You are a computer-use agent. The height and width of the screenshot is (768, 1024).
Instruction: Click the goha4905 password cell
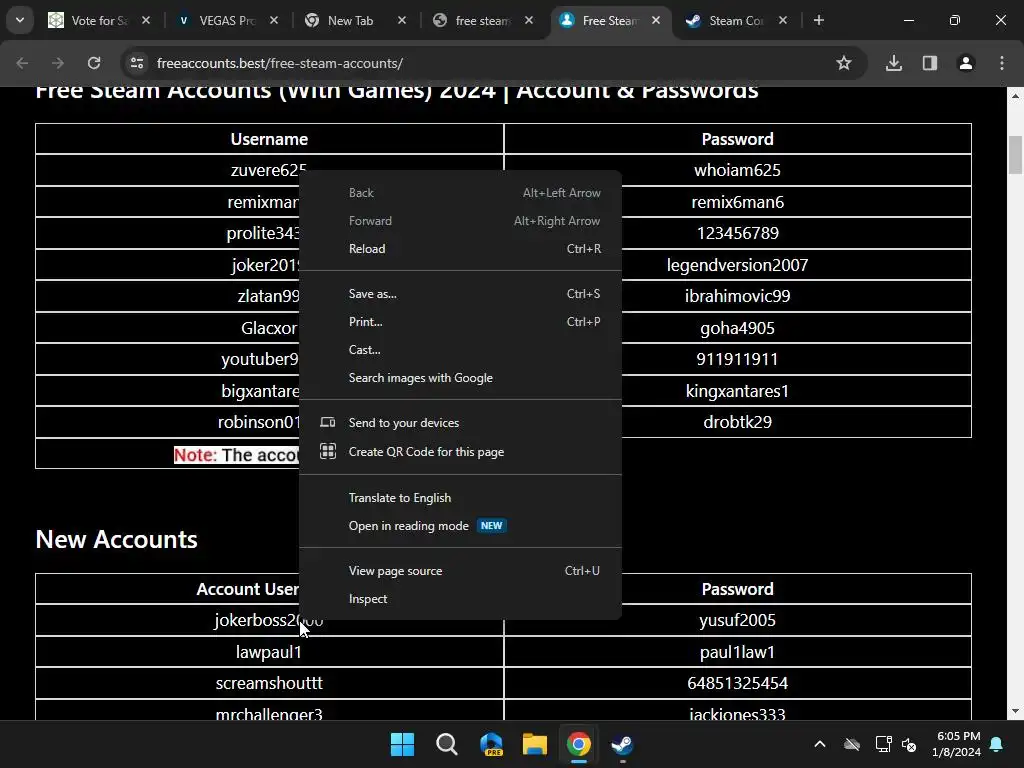coord(737,328)
